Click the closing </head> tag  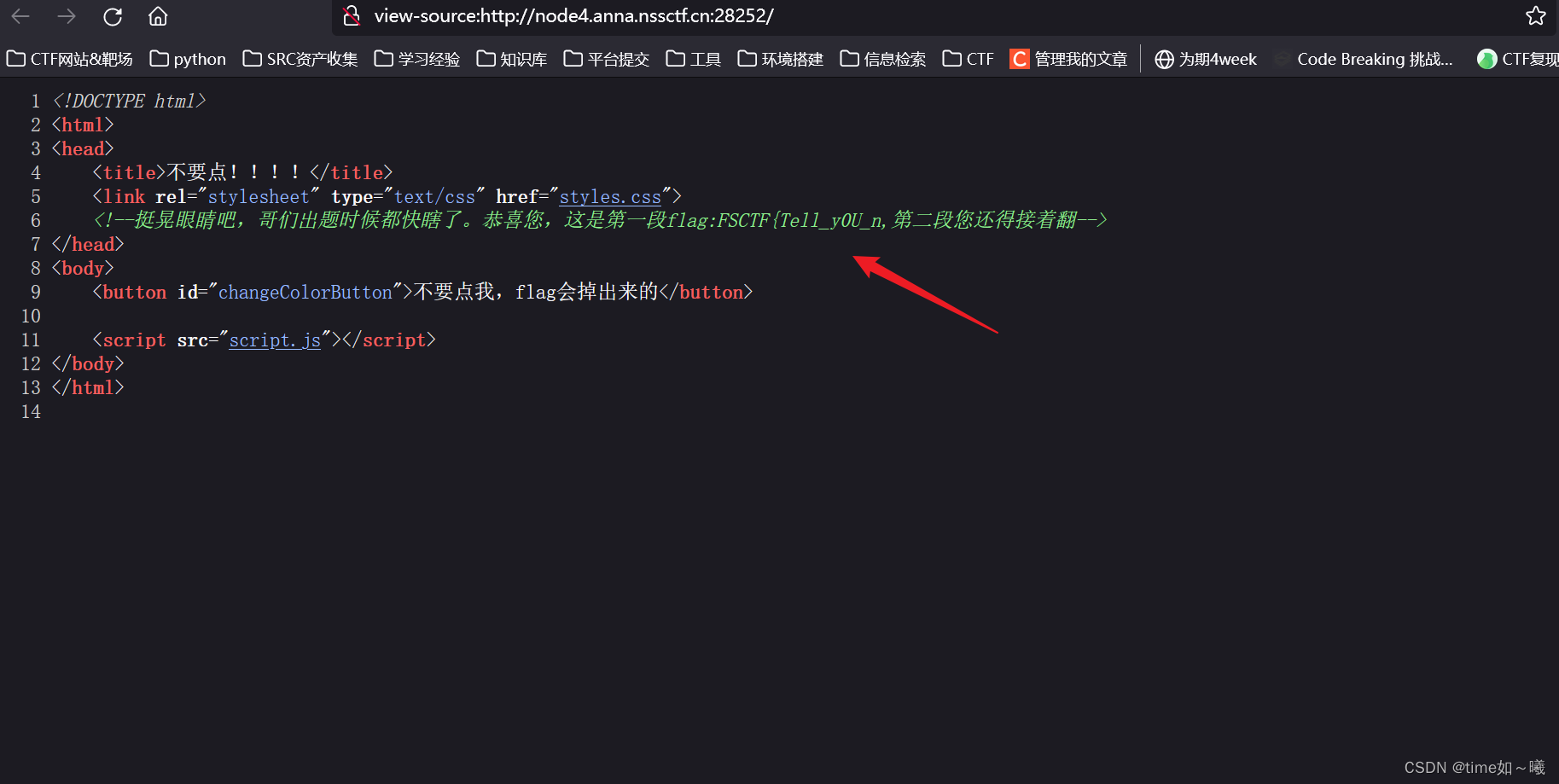coord(88,245)
